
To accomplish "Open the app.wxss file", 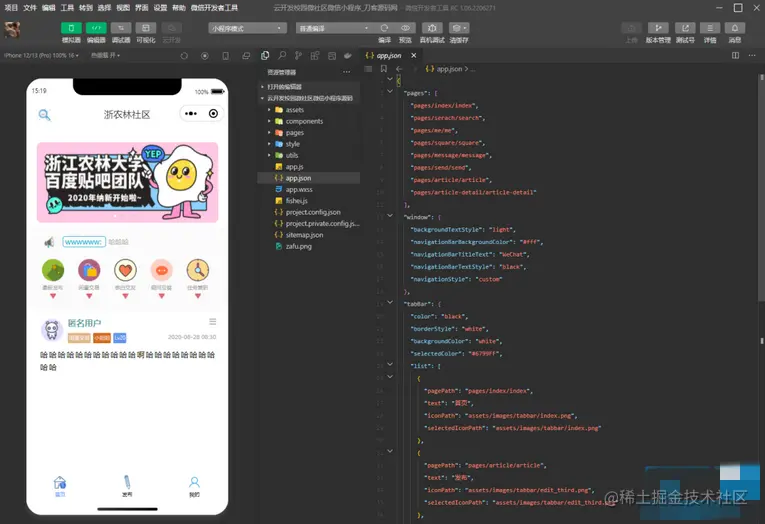I will [299, 189].
